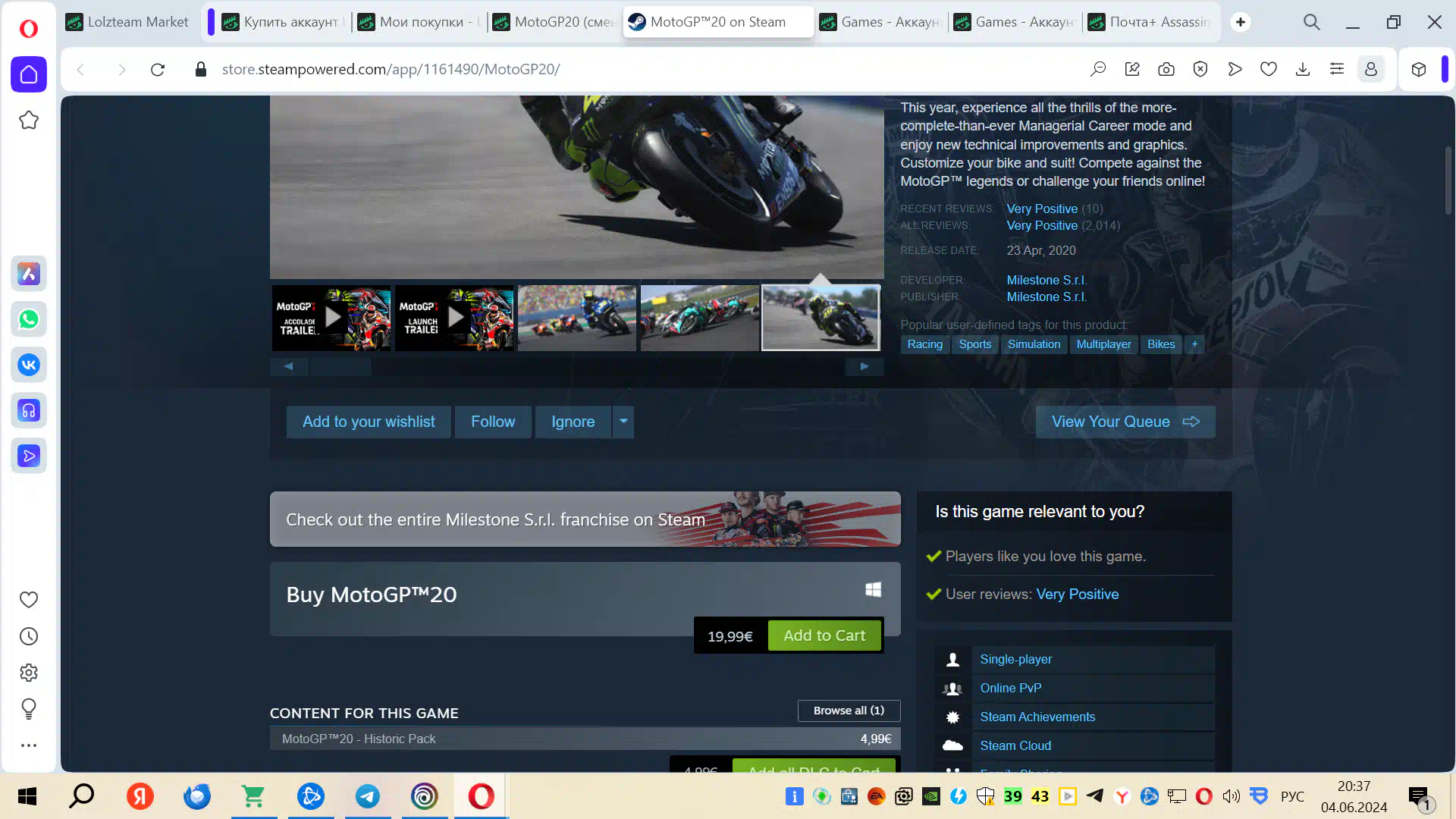Viewport: 1456px width, 819px height.
Task: Click search tabs magnifier icon
Action: (x=1312, y=22)
